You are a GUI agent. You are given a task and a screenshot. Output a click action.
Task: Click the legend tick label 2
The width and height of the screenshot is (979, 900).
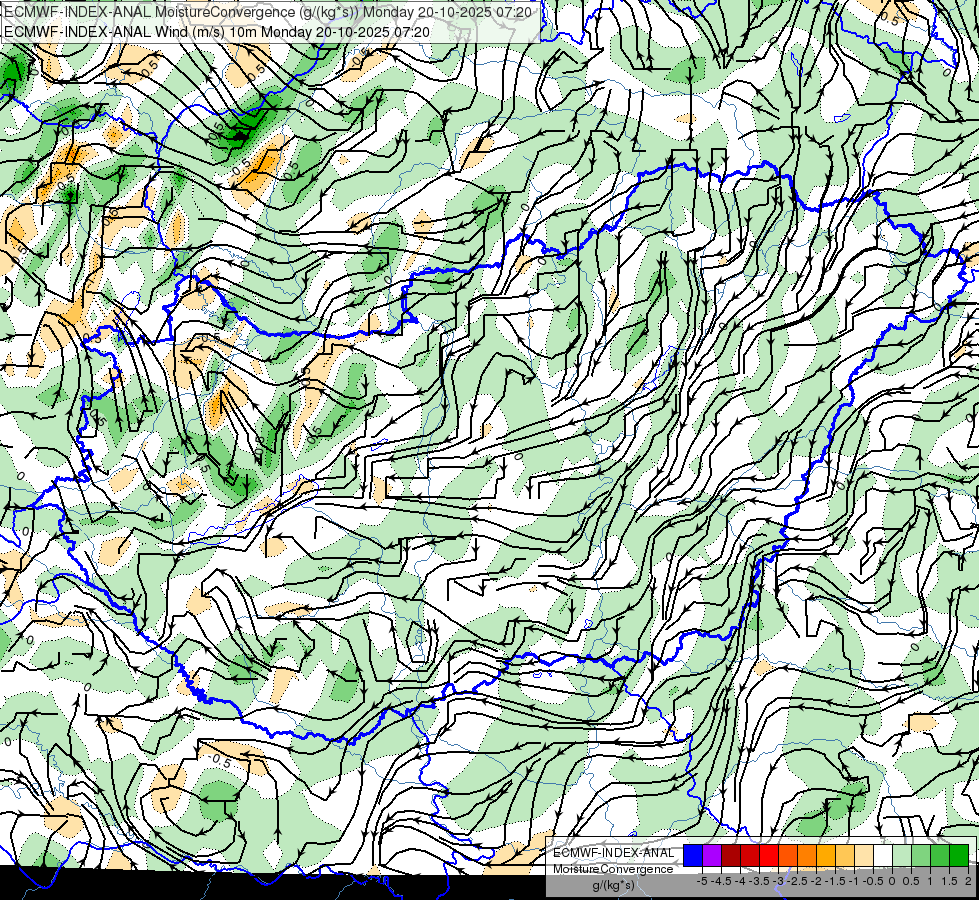point(968,881)
